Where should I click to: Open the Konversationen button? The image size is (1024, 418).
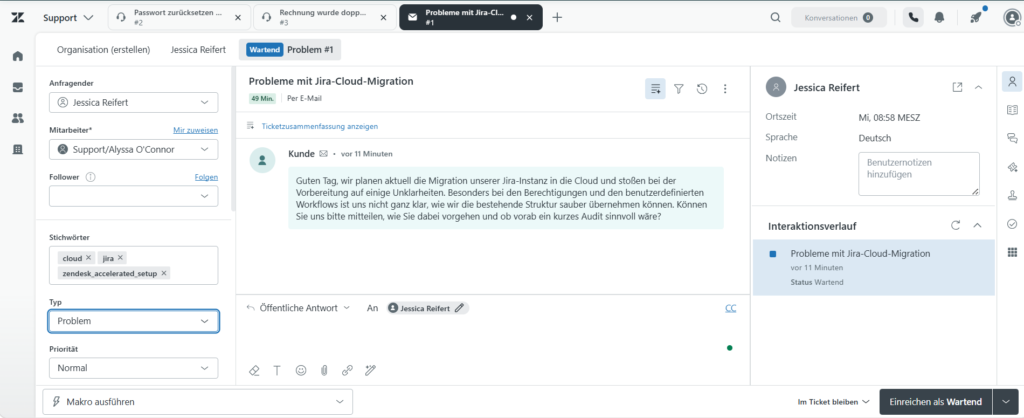[840, 18]
